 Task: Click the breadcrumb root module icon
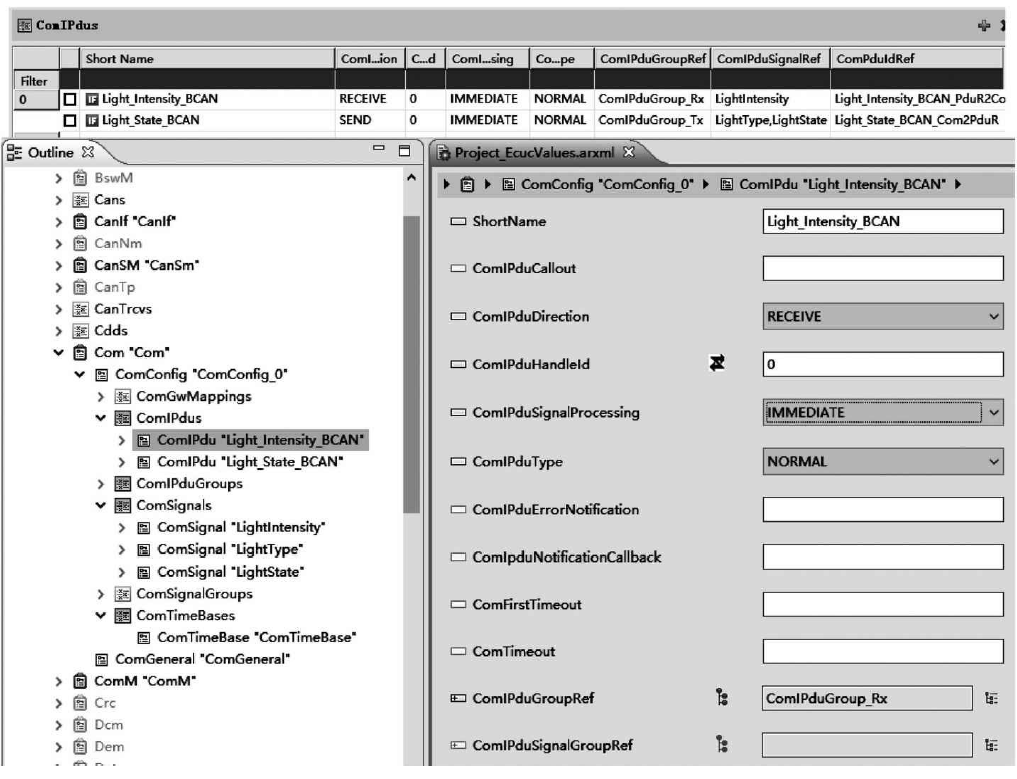pyautogui.click(x=467, y=185)
